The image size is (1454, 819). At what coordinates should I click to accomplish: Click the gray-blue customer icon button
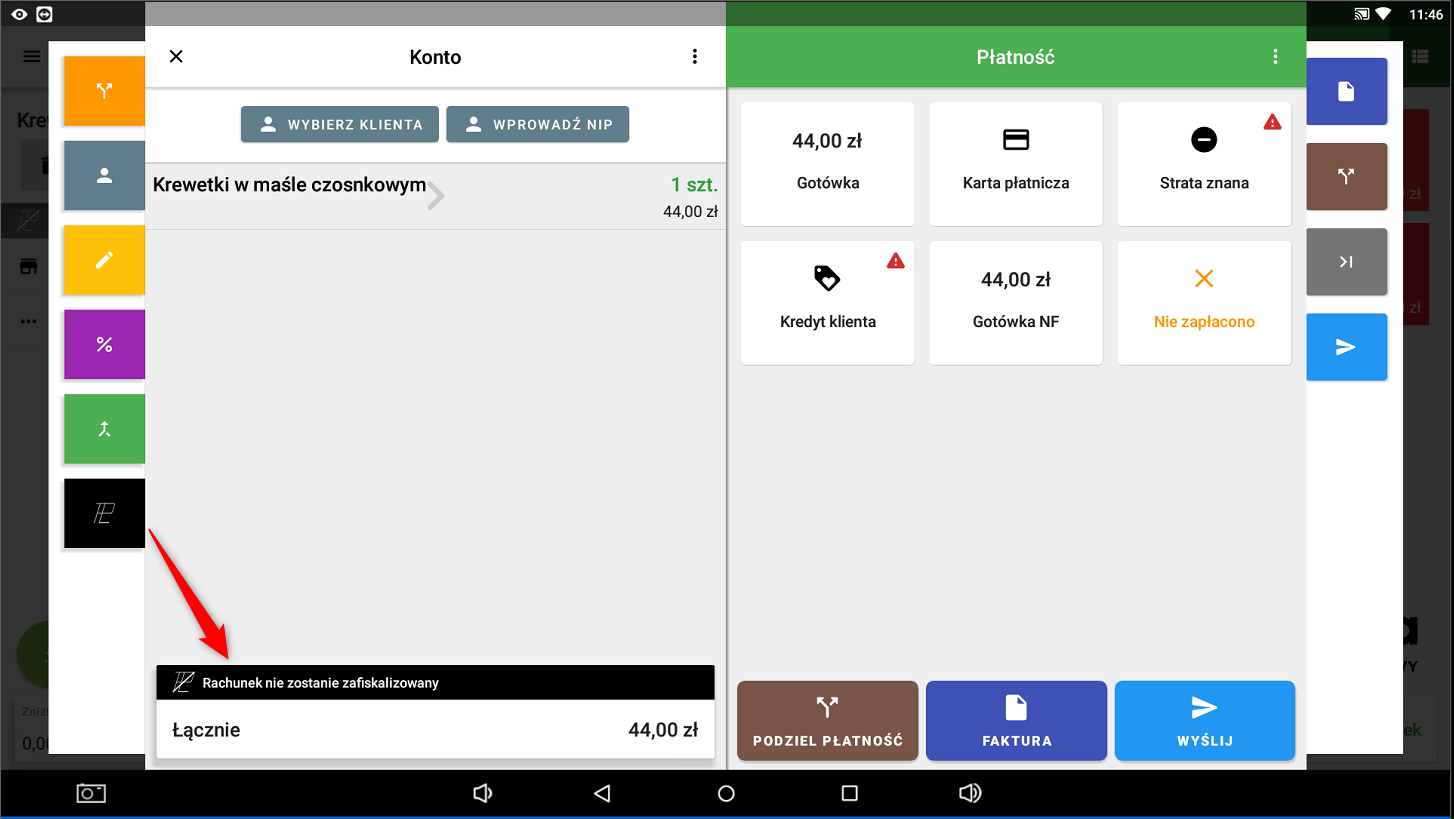coord(104,175)
